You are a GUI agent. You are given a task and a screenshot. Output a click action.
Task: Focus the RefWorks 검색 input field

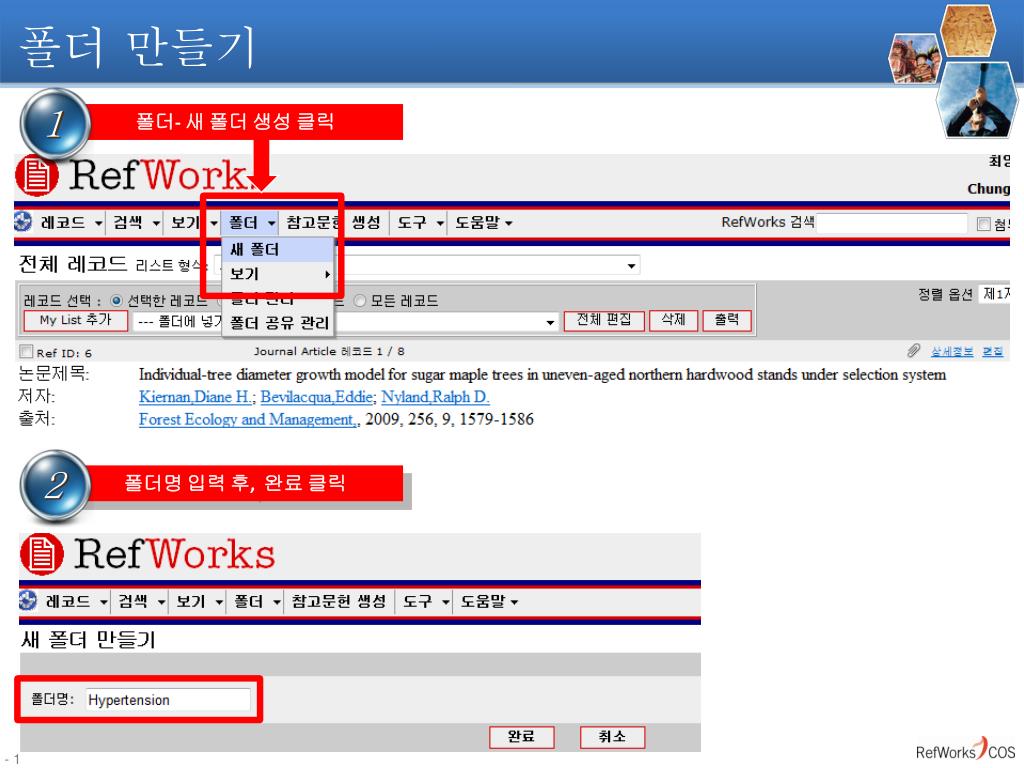coord(891,223)
